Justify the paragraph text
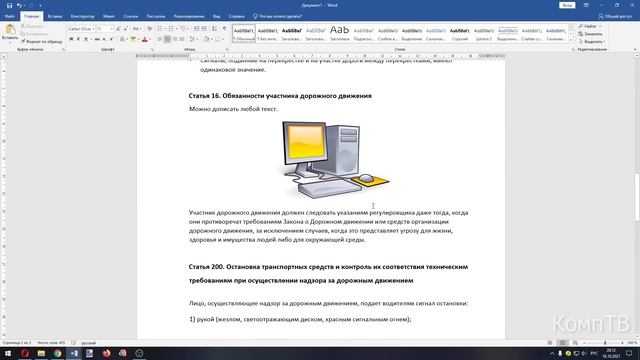The image size is (640, 360). [x=182, y=39]
